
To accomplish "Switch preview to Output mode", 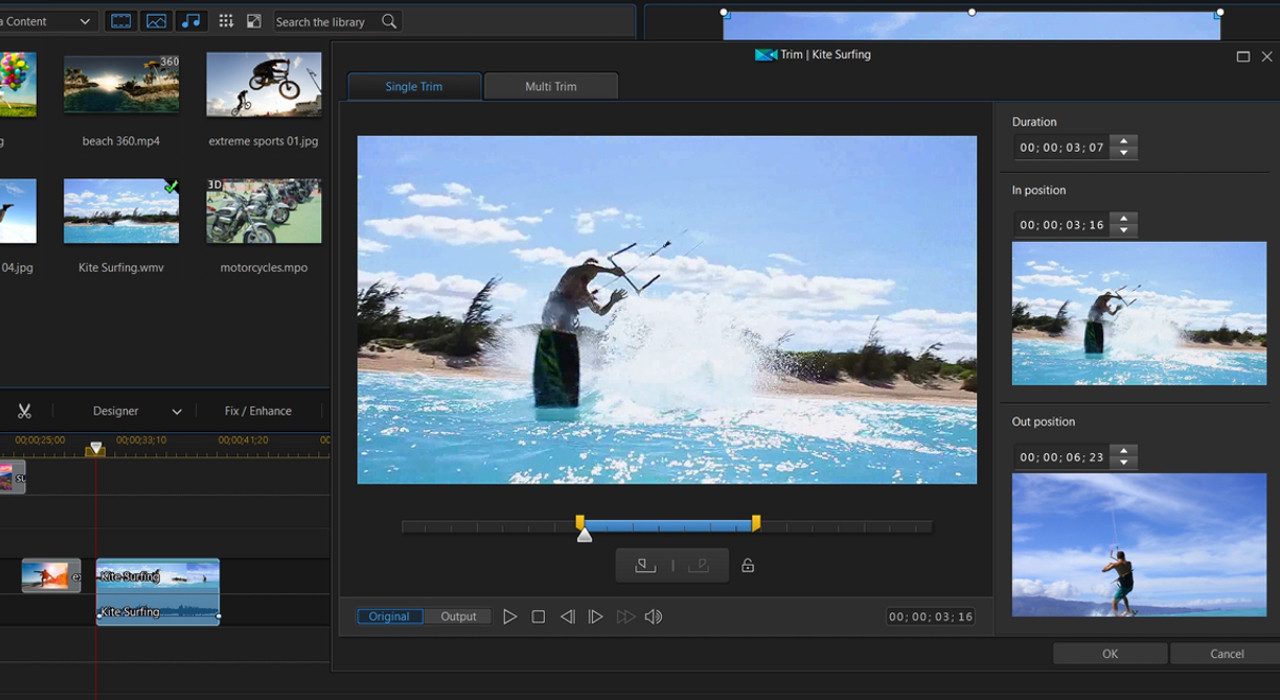I will [x=458, y=617].
